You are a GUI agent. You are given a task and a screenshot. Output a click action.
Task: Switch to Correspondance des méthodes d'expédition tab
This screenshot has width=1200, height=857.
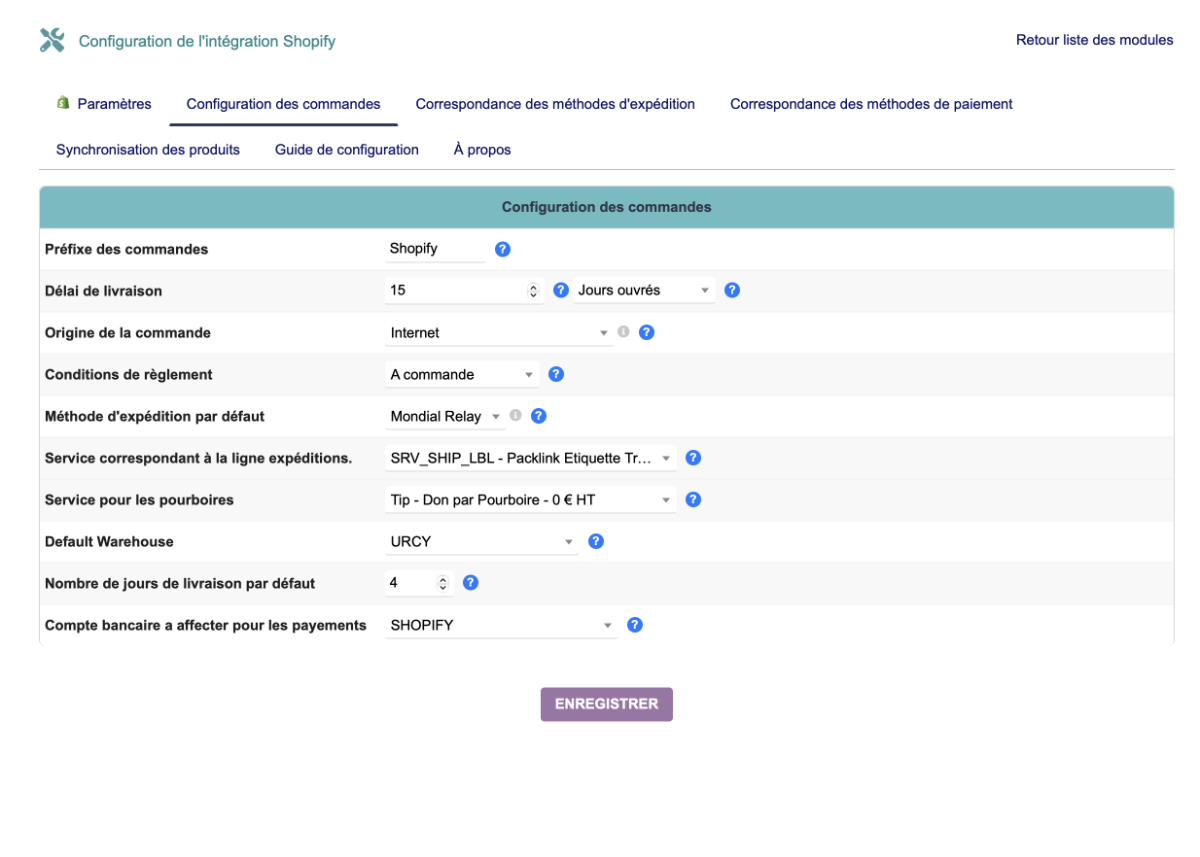click(554, 103)
